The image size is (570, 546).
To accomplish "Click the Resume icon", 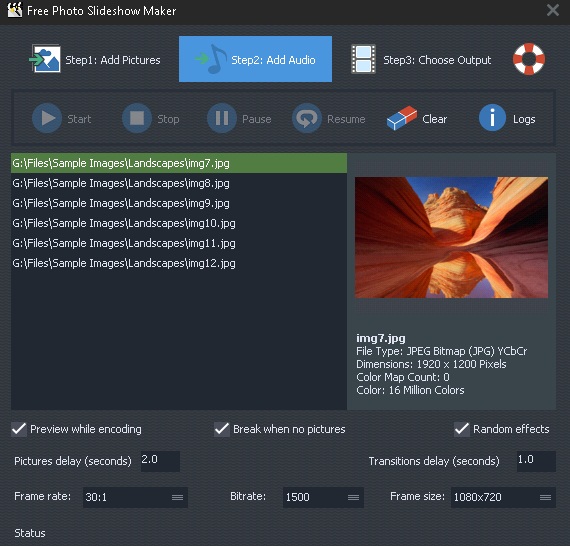I will coord(306,118).
